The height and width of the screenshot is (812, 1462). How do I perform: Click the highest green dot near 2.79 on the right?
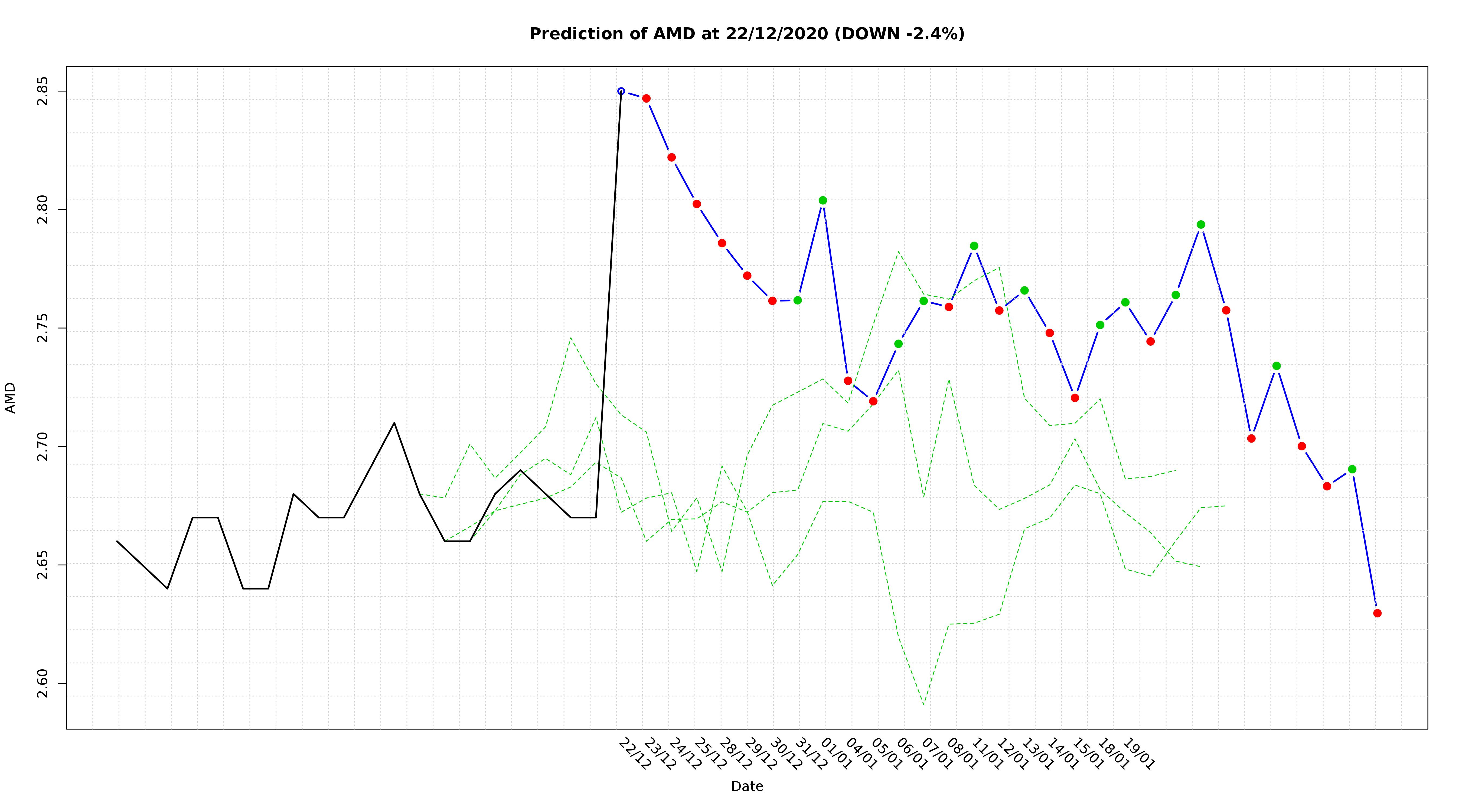(1201, 225)
